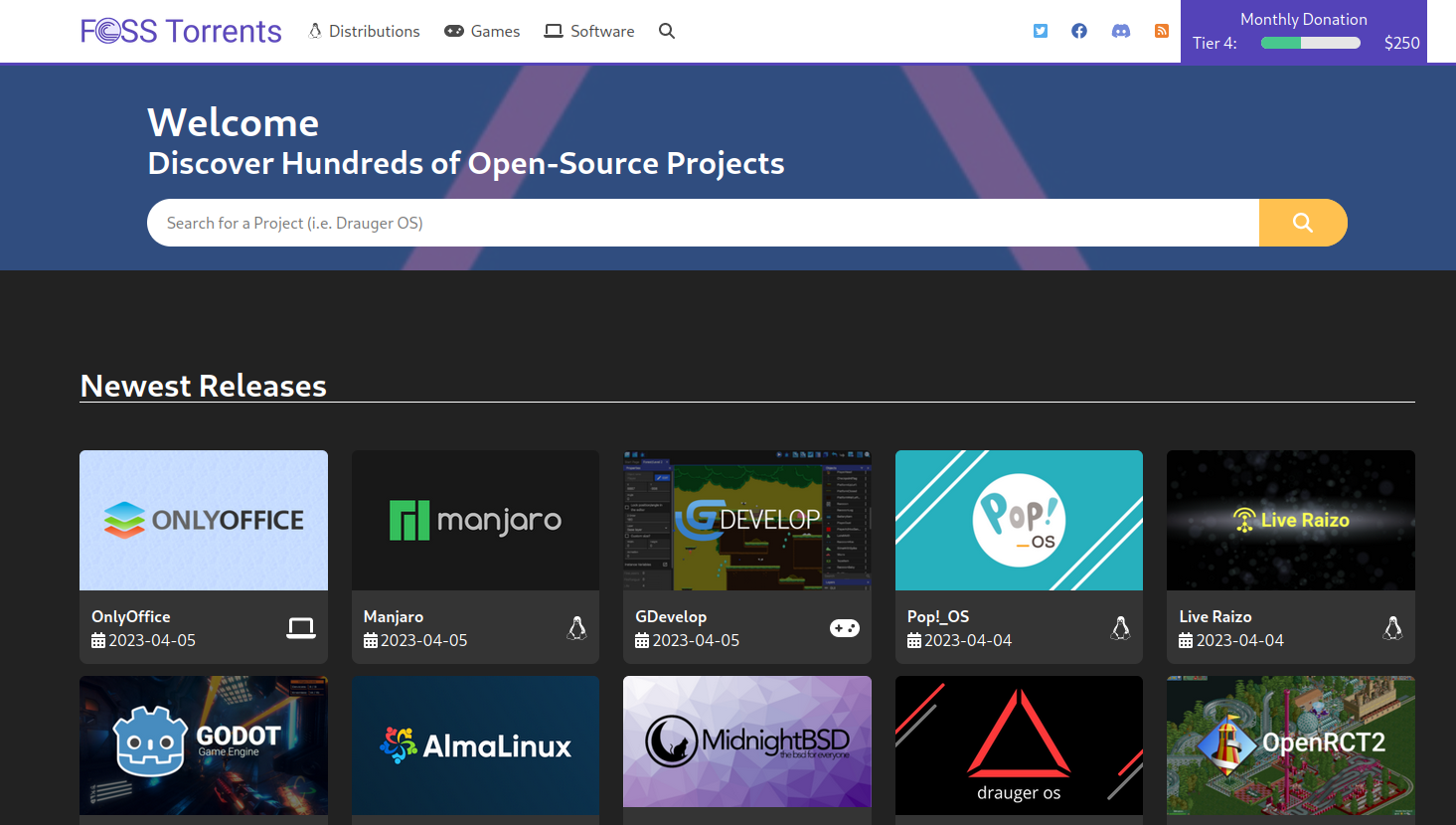Click the penguin icon on Manjaro card
The image size is (1456, 825).
click(576, 628)
